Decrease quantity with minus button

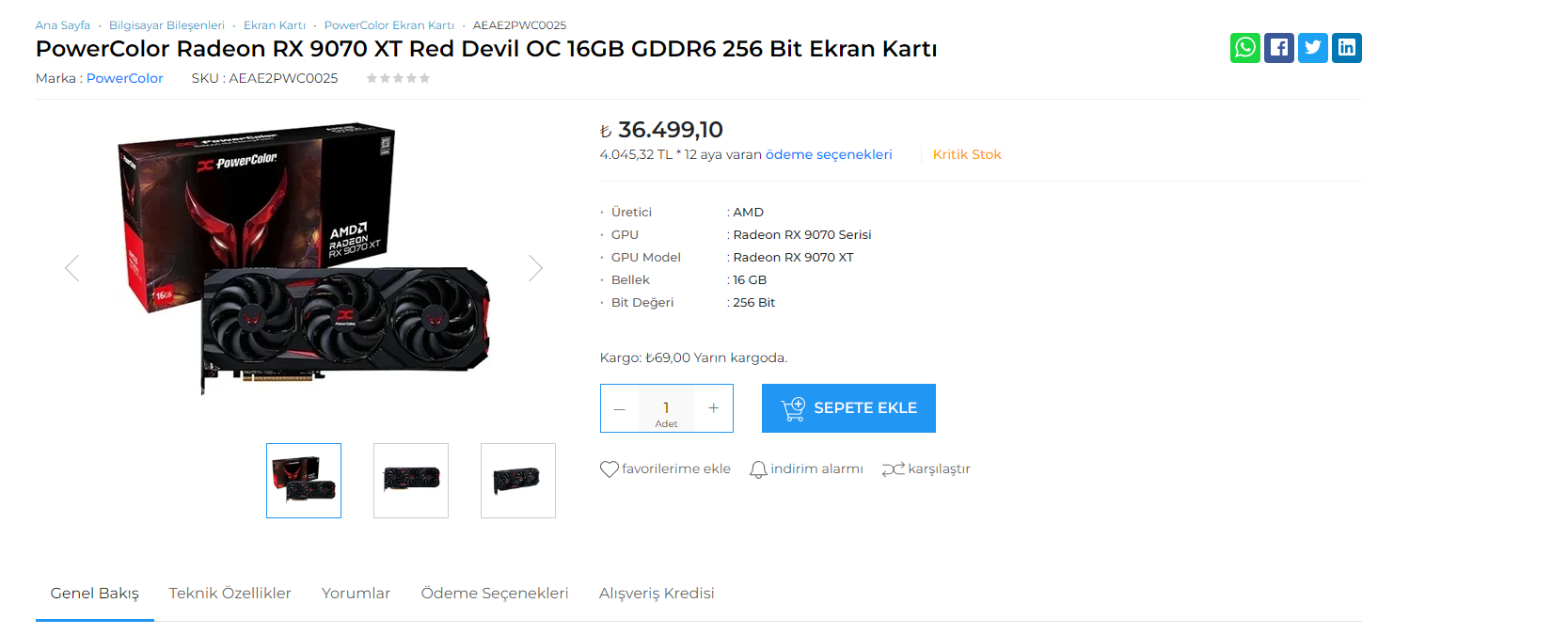(x=619, y=408)
